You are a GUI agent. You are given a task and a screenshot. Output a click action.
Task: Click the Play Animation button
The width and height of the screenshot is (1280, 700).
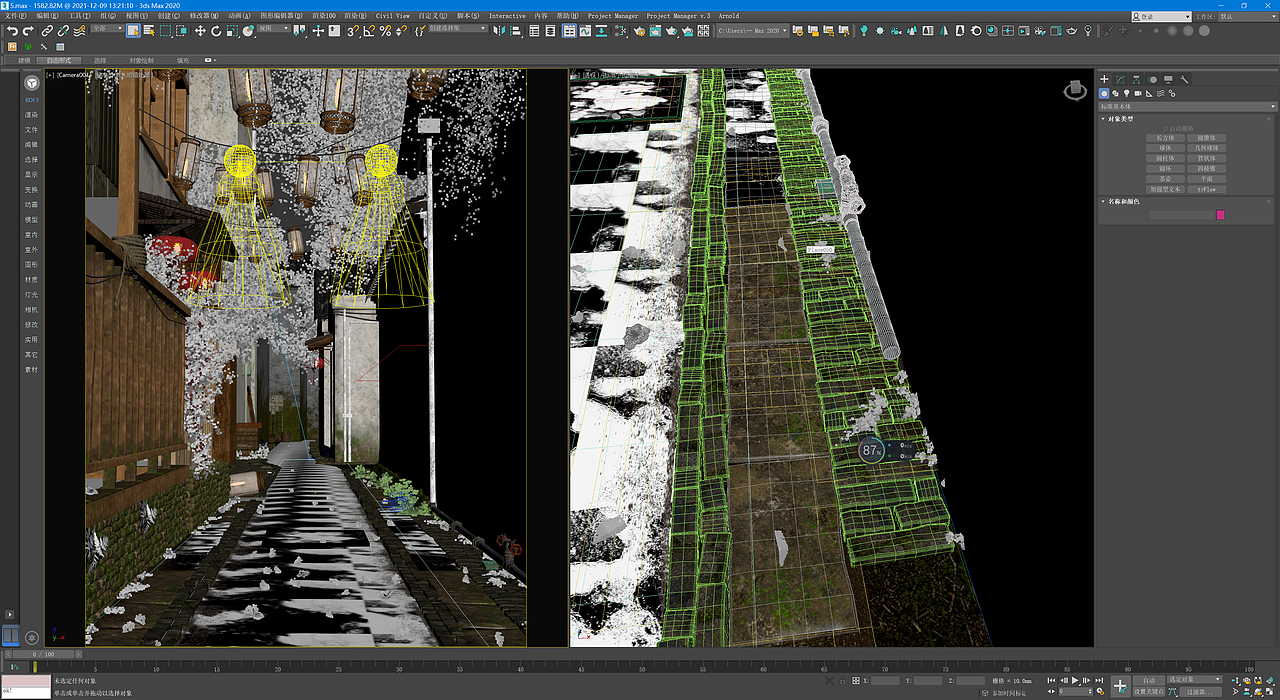1075,680
